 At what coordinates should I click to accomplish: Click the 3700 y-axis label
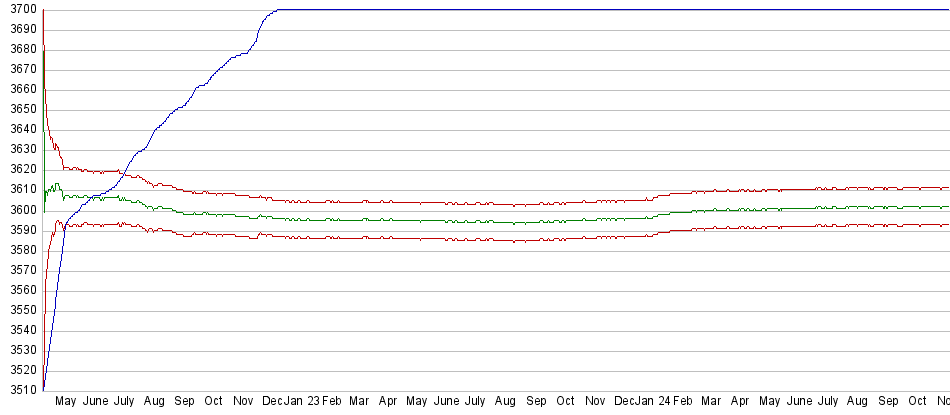click(x=19, y=9)
